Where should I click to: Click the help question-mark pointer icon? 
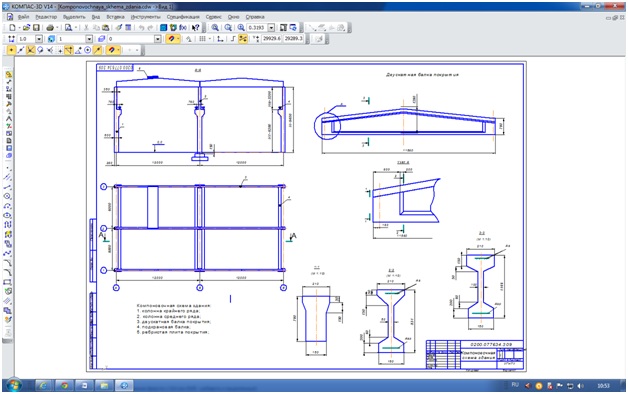click(195, 28)
